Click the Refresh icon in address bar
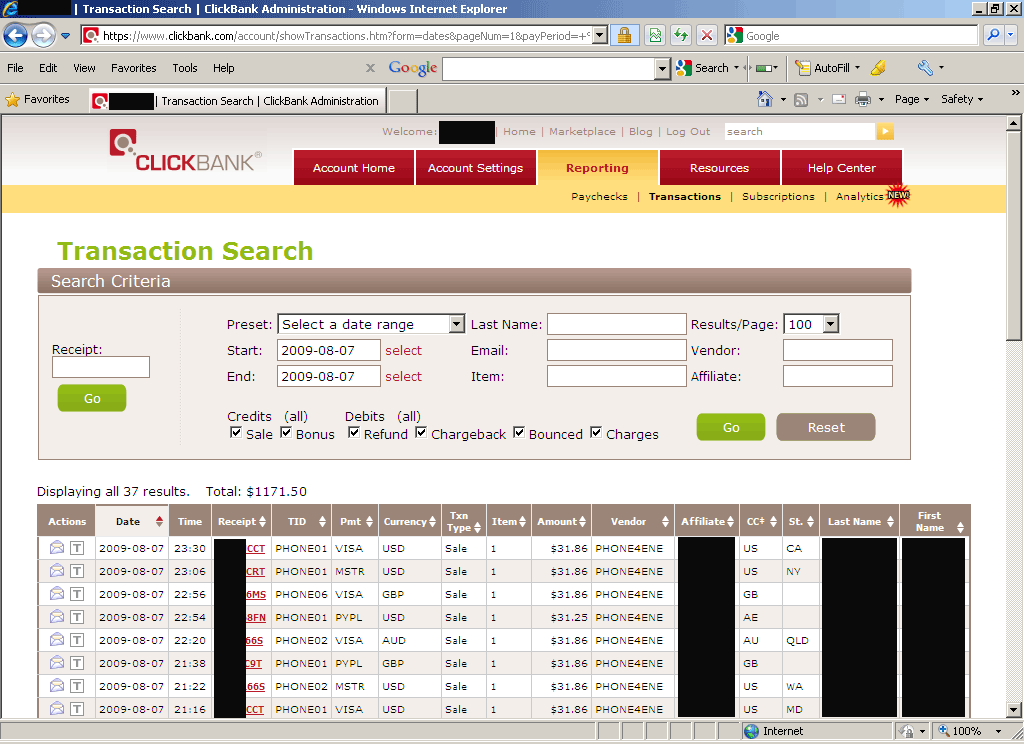Image resolution: width=1024 pixels, height=744 pixels. [681, 36]
